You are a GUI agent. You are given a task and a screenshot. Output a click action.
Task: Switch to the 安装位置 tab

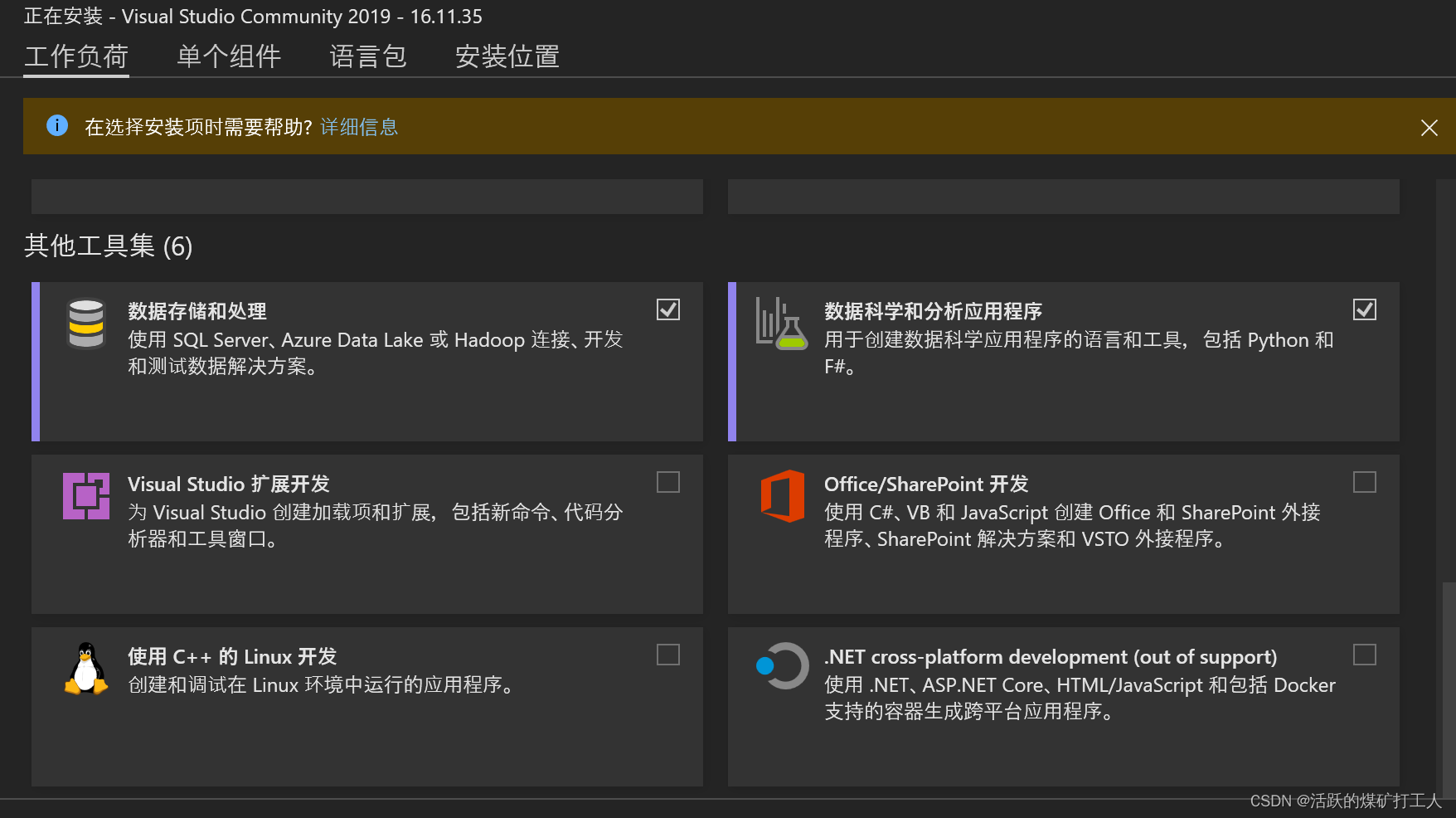tap(507, 56)
